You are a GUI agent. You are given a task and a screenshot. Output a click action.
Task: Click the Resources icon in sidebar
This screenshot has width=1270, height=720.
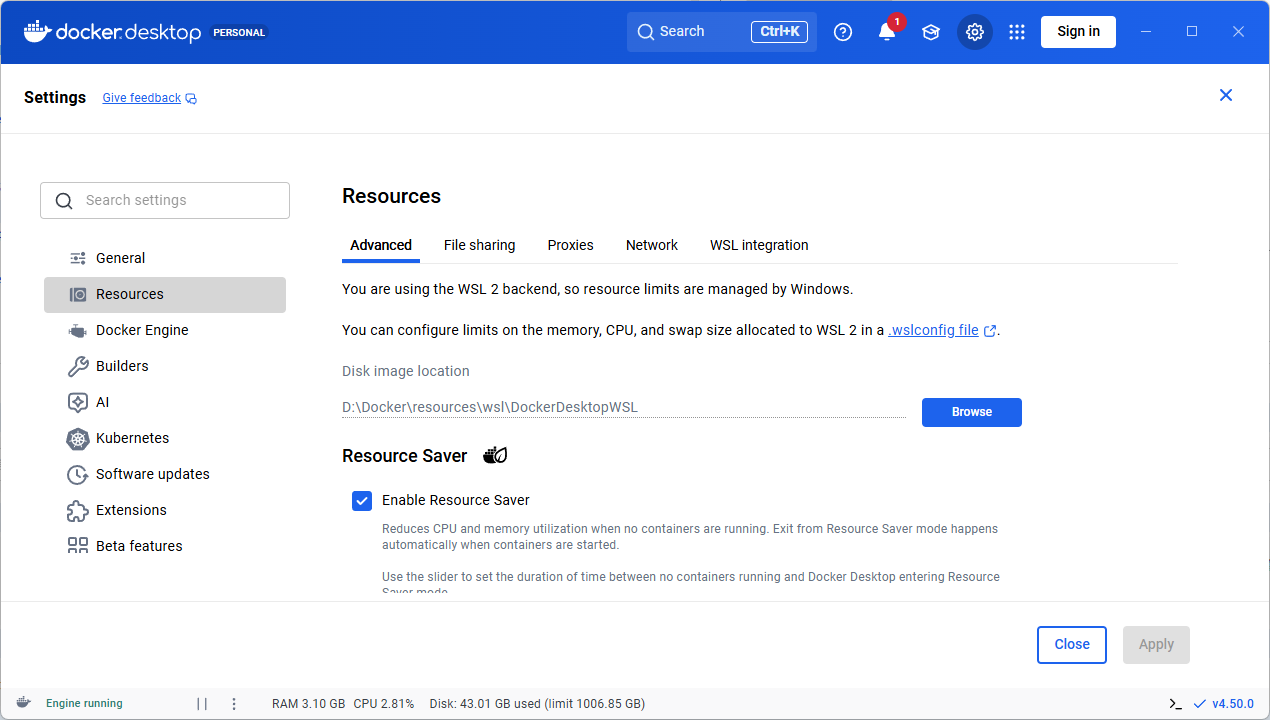pos(78,294)
